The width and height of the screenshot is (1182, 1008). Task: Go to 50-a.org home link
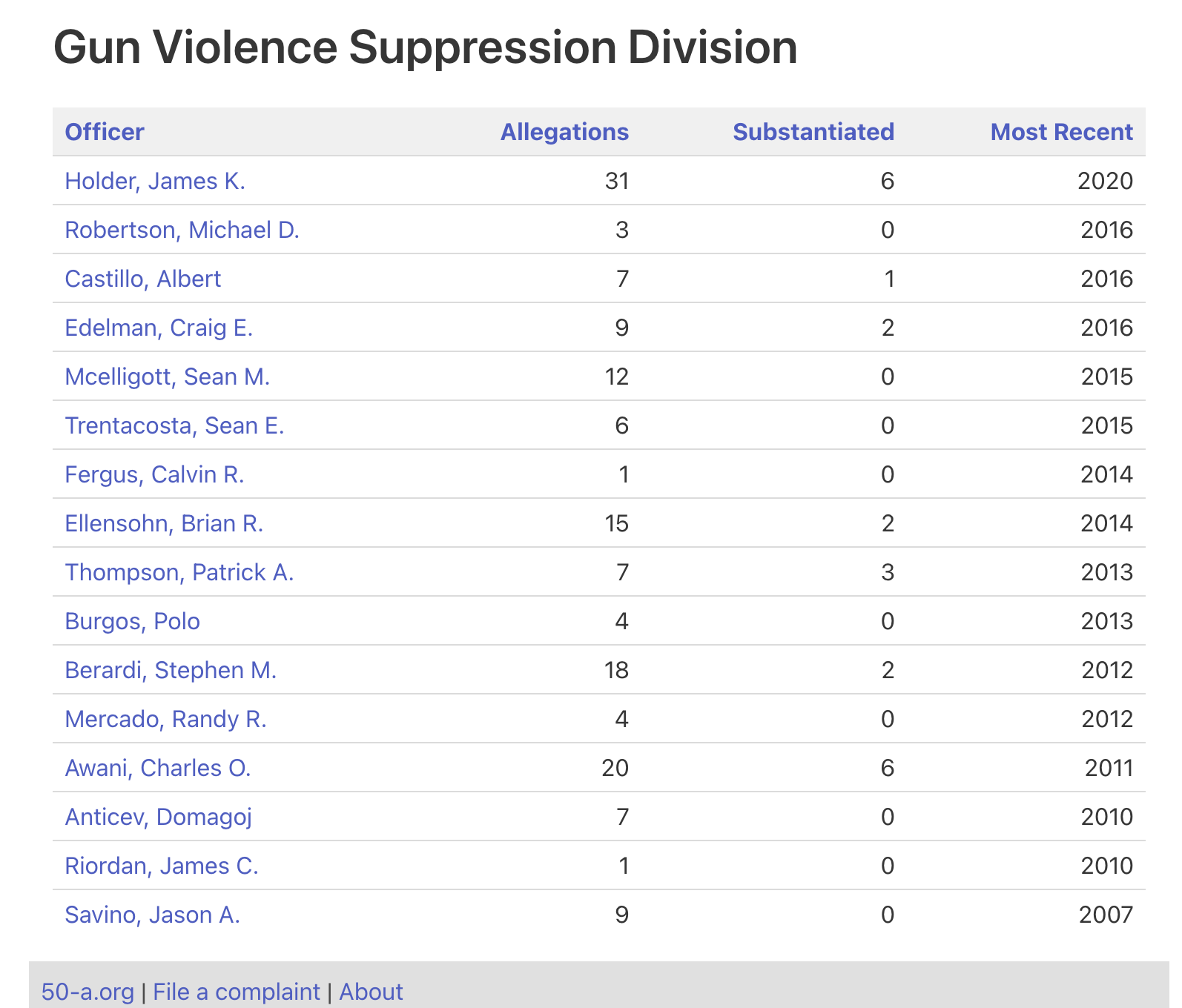(x=88, y=992)
